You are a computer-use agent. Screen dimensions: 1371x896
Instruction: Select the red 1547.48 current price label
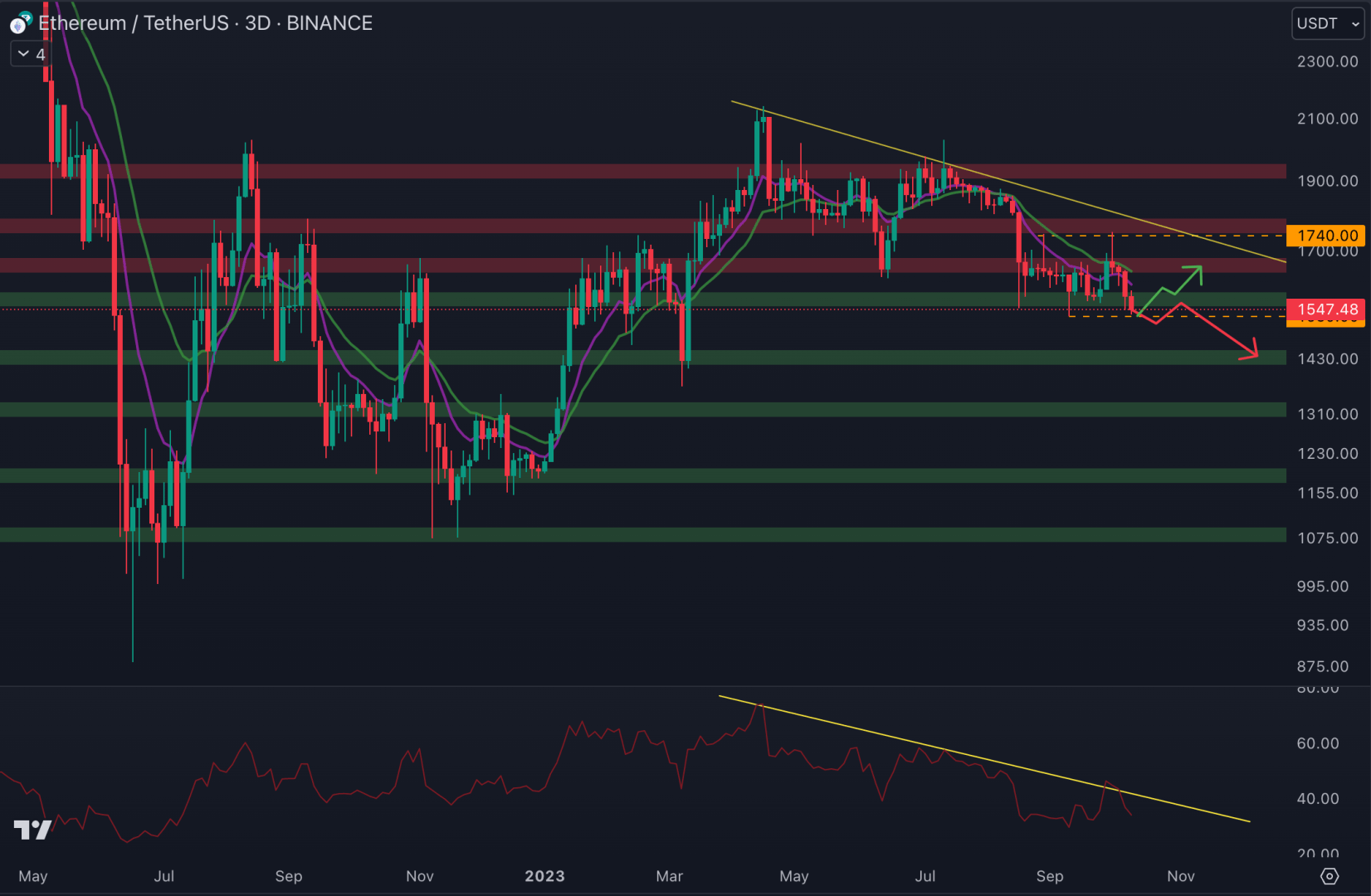pyautogui.click(x=1325, y=309)
